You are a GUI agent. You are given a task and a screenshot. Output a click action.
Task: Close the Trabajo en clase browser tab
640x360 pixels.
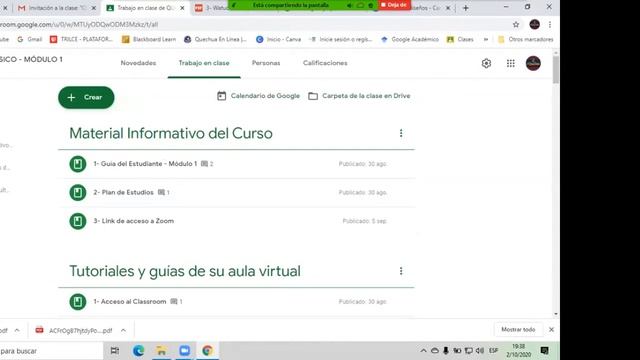click(x=182, y=8)
